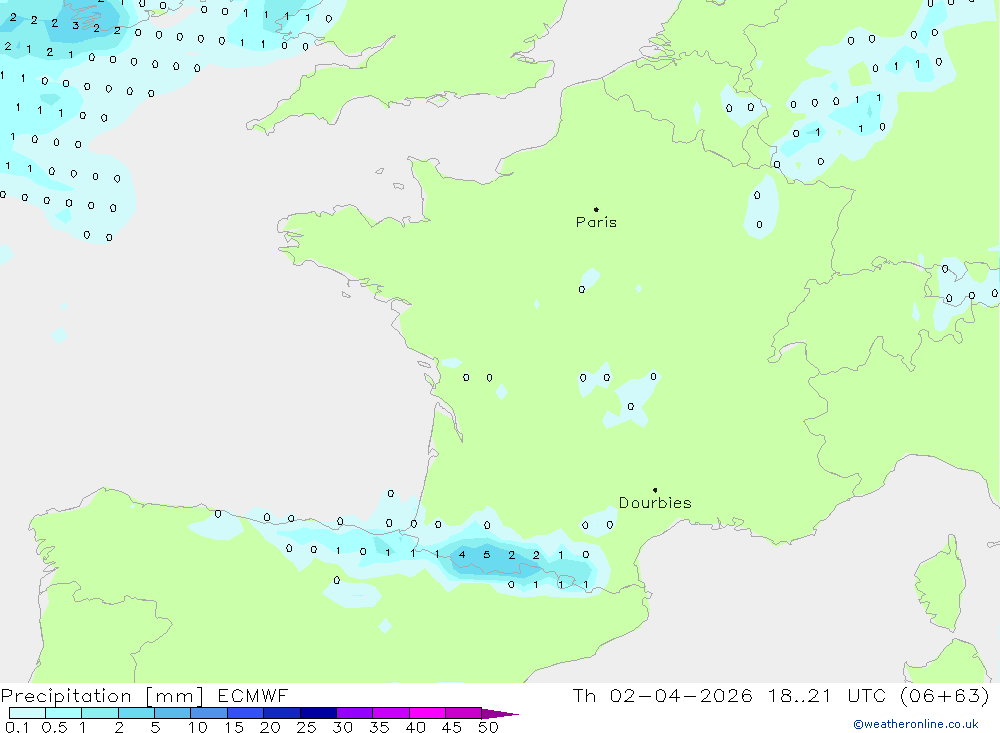Screen dimensions: 1000x733
Task: Click the purple arrow tip ending the legend
Action: pyautogui.click(x=500, y=713)
